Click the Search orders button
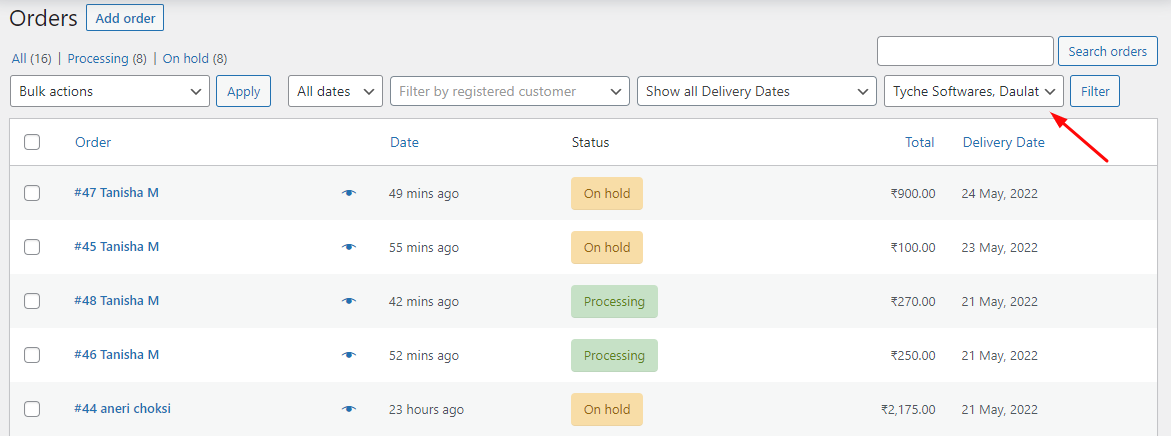The height and width of the screenshot is (436, 1171). [x=1107, y=51]
